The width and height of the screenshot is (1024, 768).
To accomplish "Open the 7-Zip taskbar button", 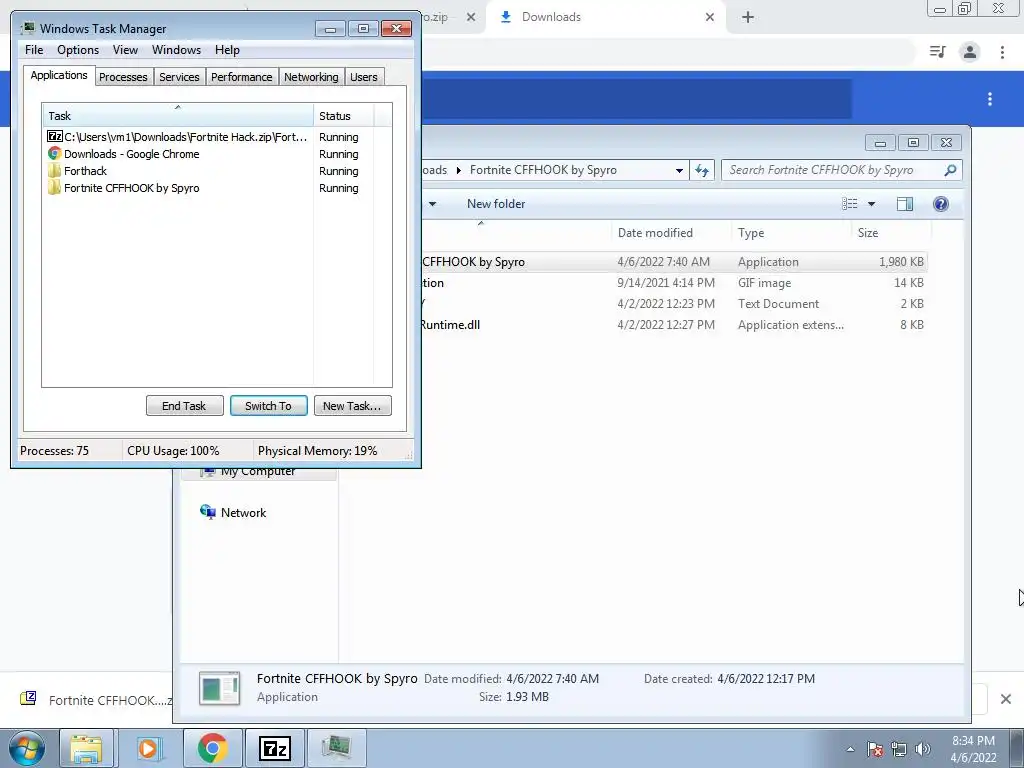I will point(274,748).
